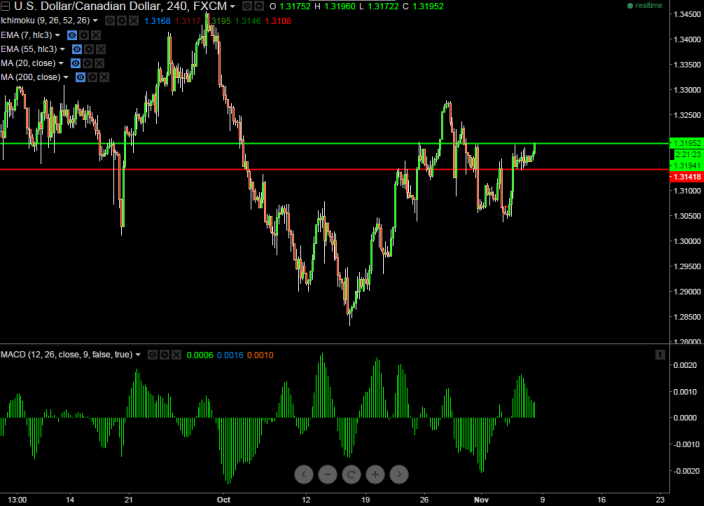Expand the EMA (7, hlc3) dropdown arrow
Screen dimensions: 704x506
coord(57,35)
